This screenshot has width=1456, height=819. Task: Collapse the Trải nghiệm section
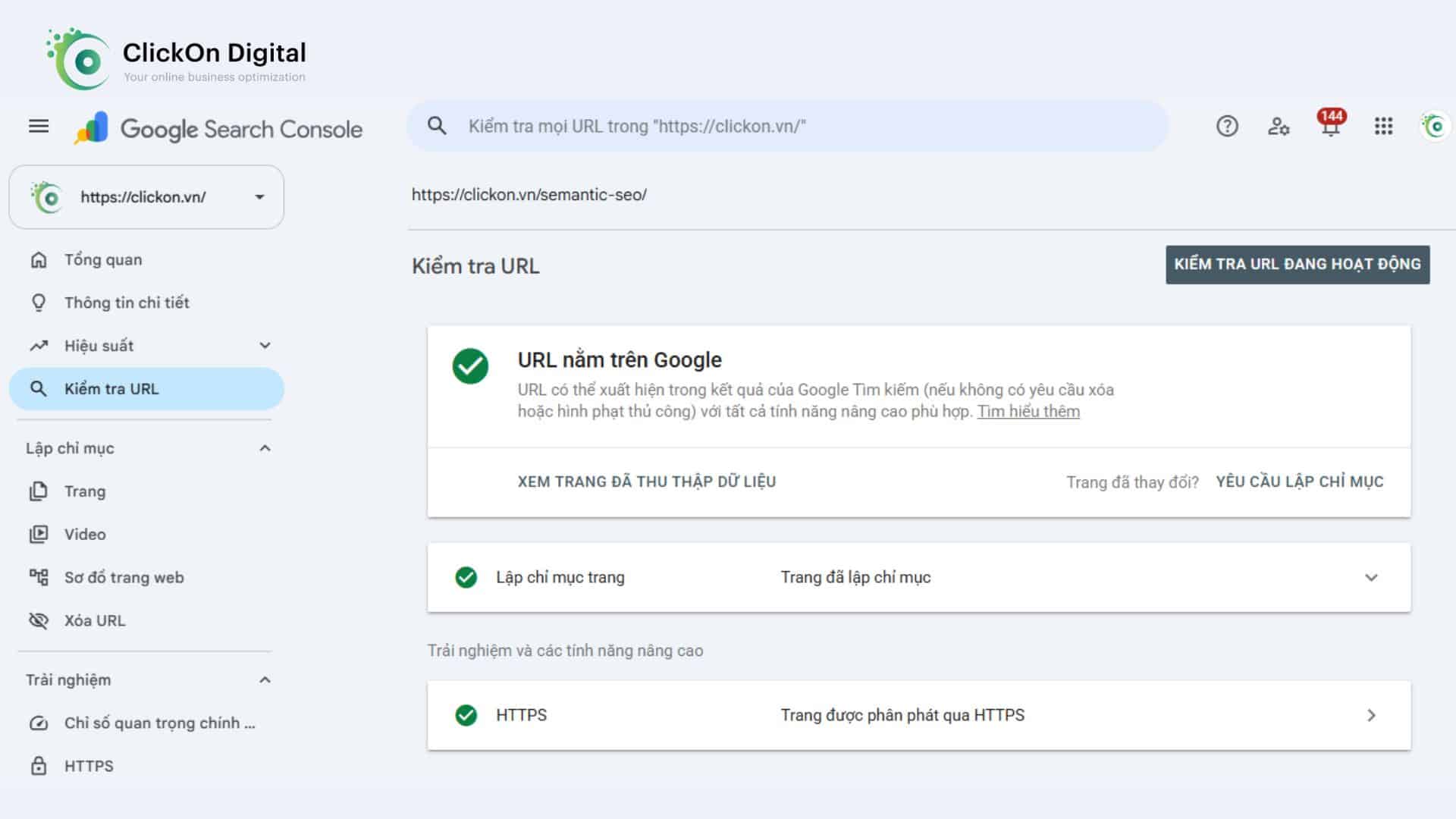pos(265,679)
